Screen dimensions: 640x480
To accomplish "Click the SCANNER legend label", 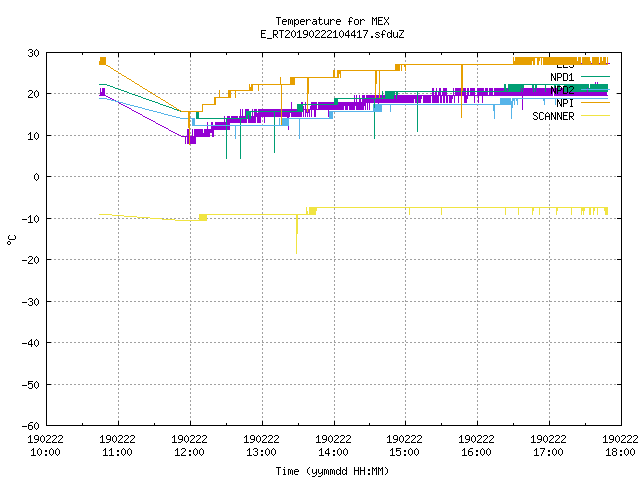I will [553, 116].
